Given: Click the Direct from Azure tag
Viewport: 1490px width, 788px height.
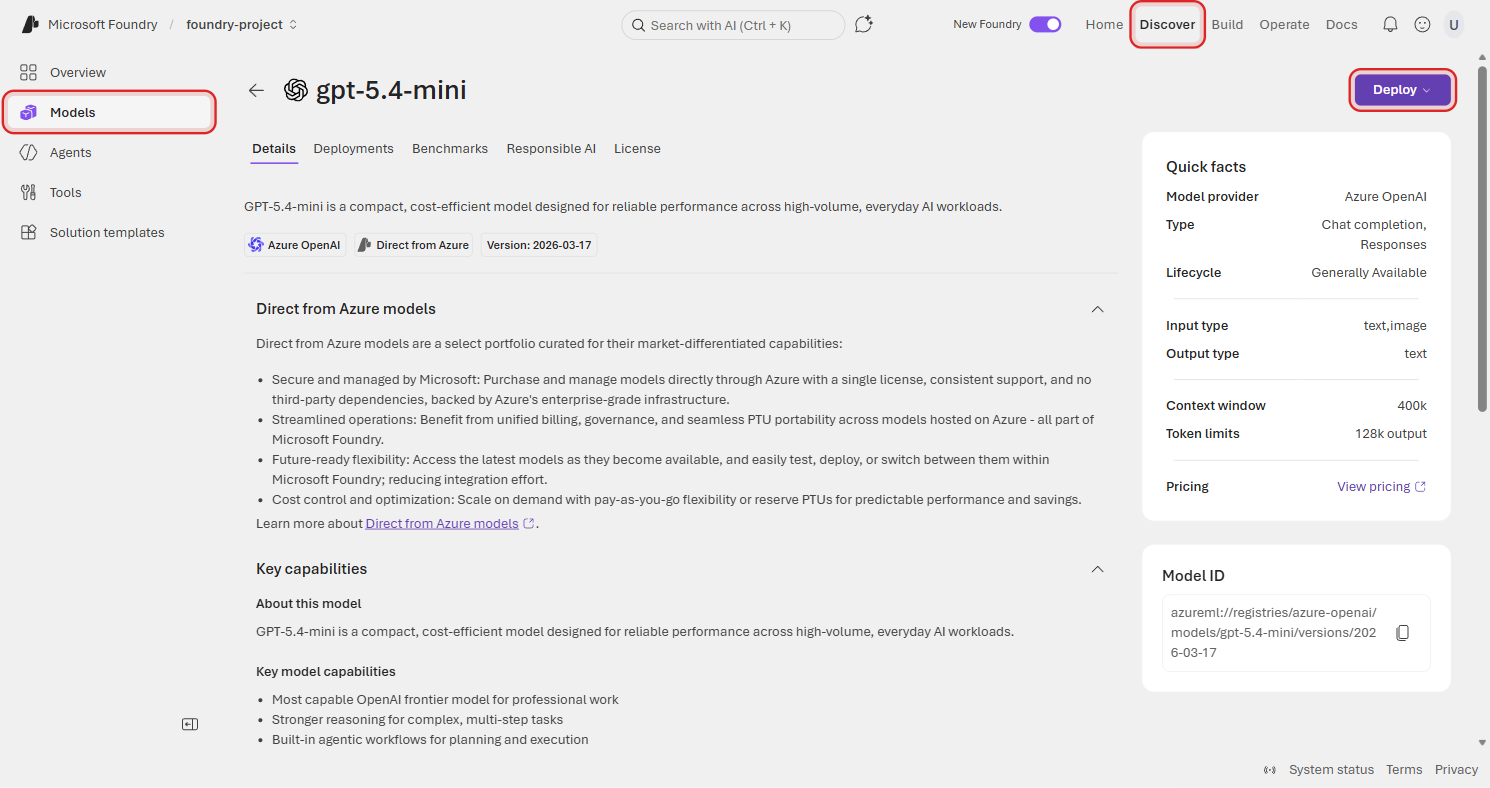Looking at the screenshot, I should pyautogui.click(x=414, y=245).
